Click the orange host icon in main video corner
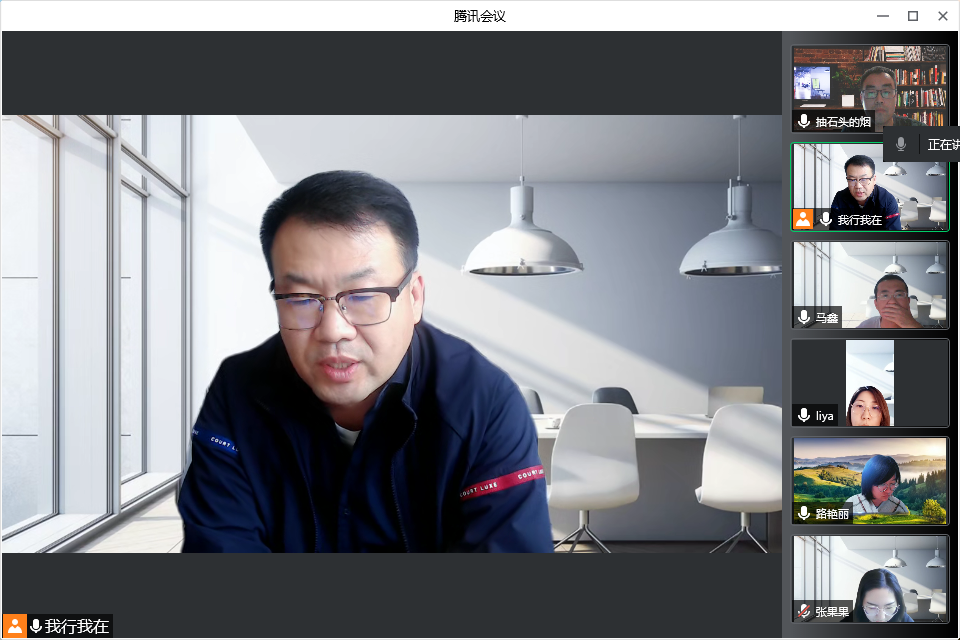 click(15, 626)
